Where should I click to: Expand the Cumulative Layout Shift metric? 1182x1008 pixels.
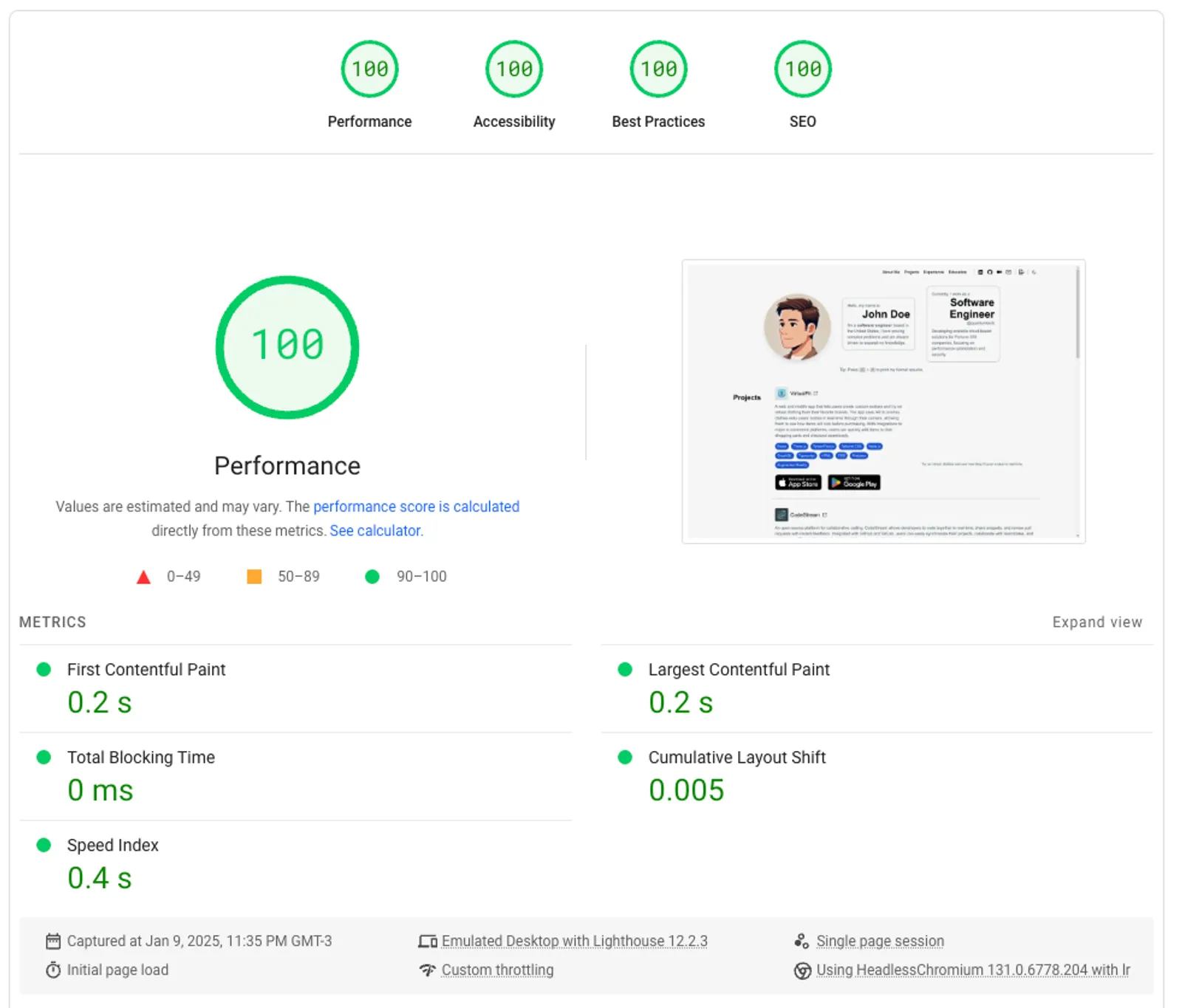coord(737,758)
